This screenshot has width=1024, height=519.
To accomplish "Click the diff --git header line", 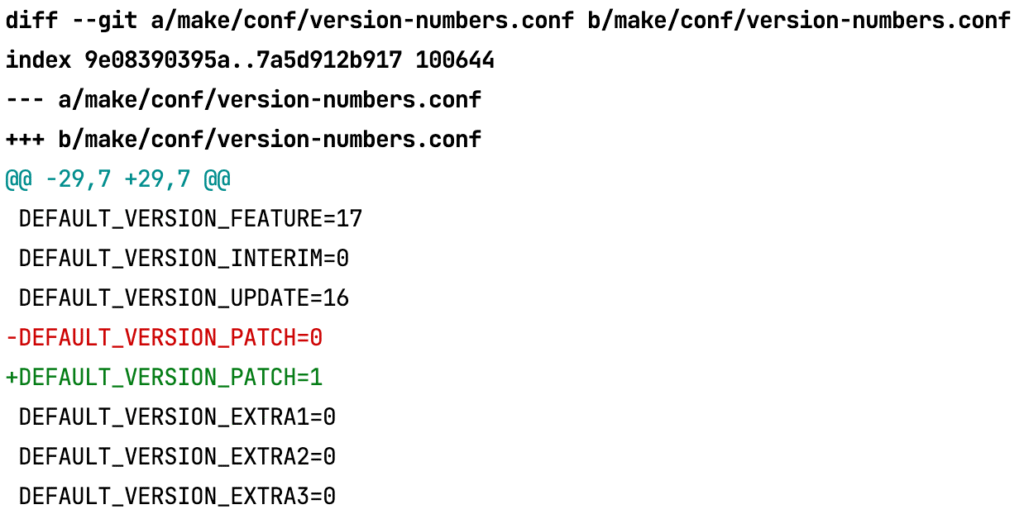I will click(x=400, y=21).
